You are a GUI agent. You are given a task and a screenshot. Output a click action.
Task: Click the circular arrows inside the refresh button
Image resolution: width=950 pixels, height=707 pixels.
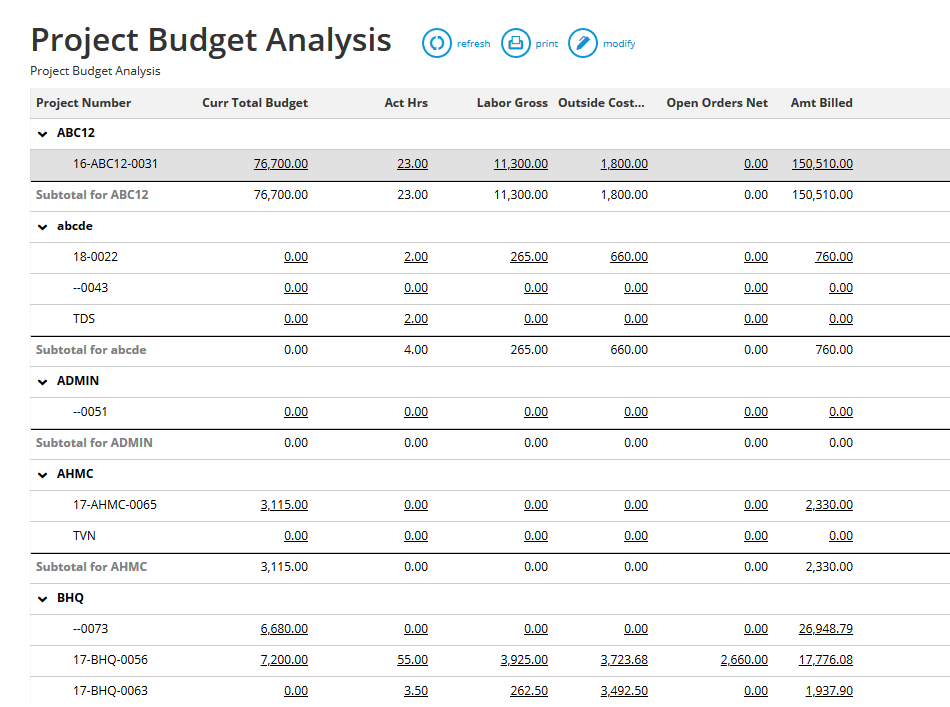pyautogui.click(x=437, y=43)
